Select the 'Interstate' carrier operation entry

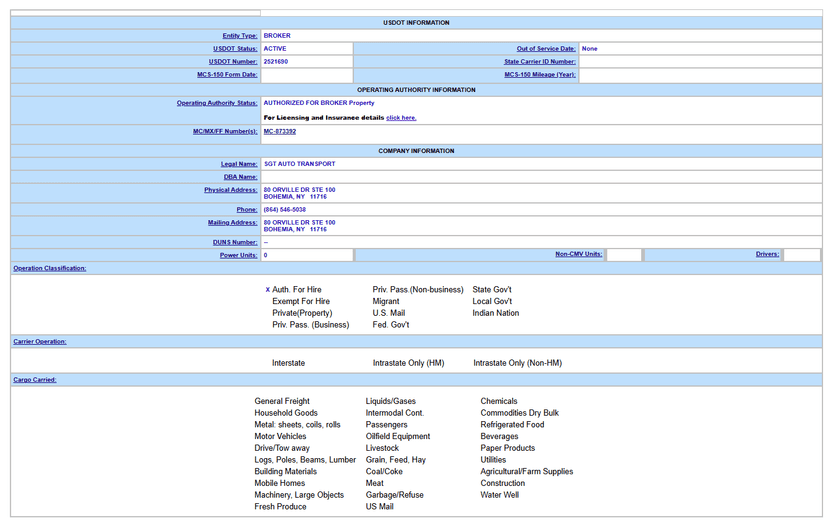(288, 363)
